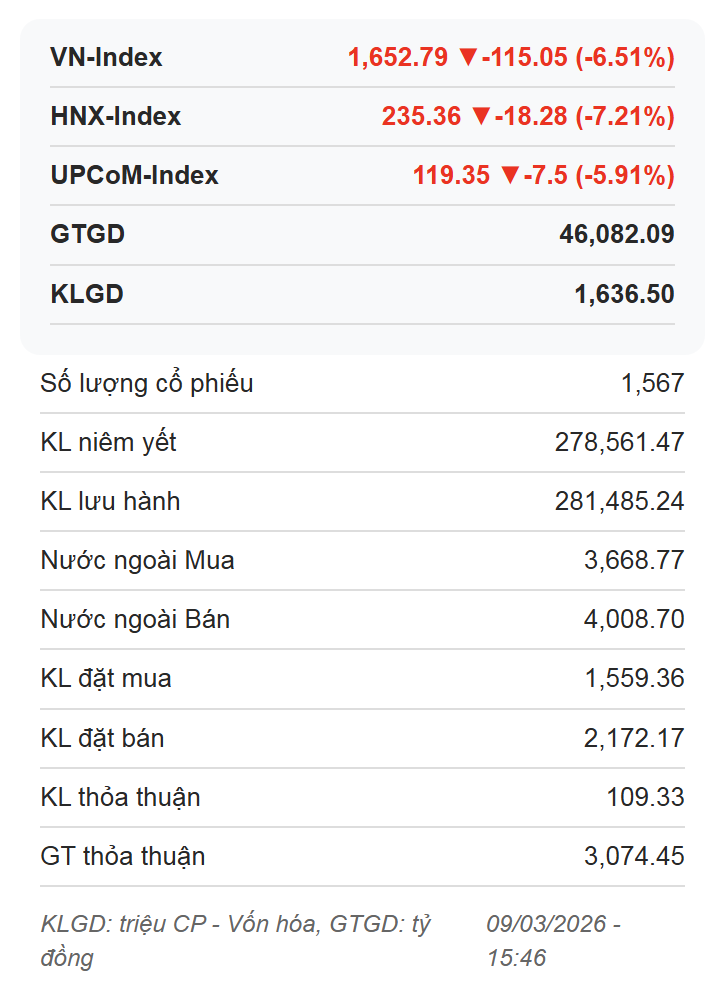This screenshot has width=720, height=1004.
Task: Select the KL đặt mua label
Action: coord(106,678)
